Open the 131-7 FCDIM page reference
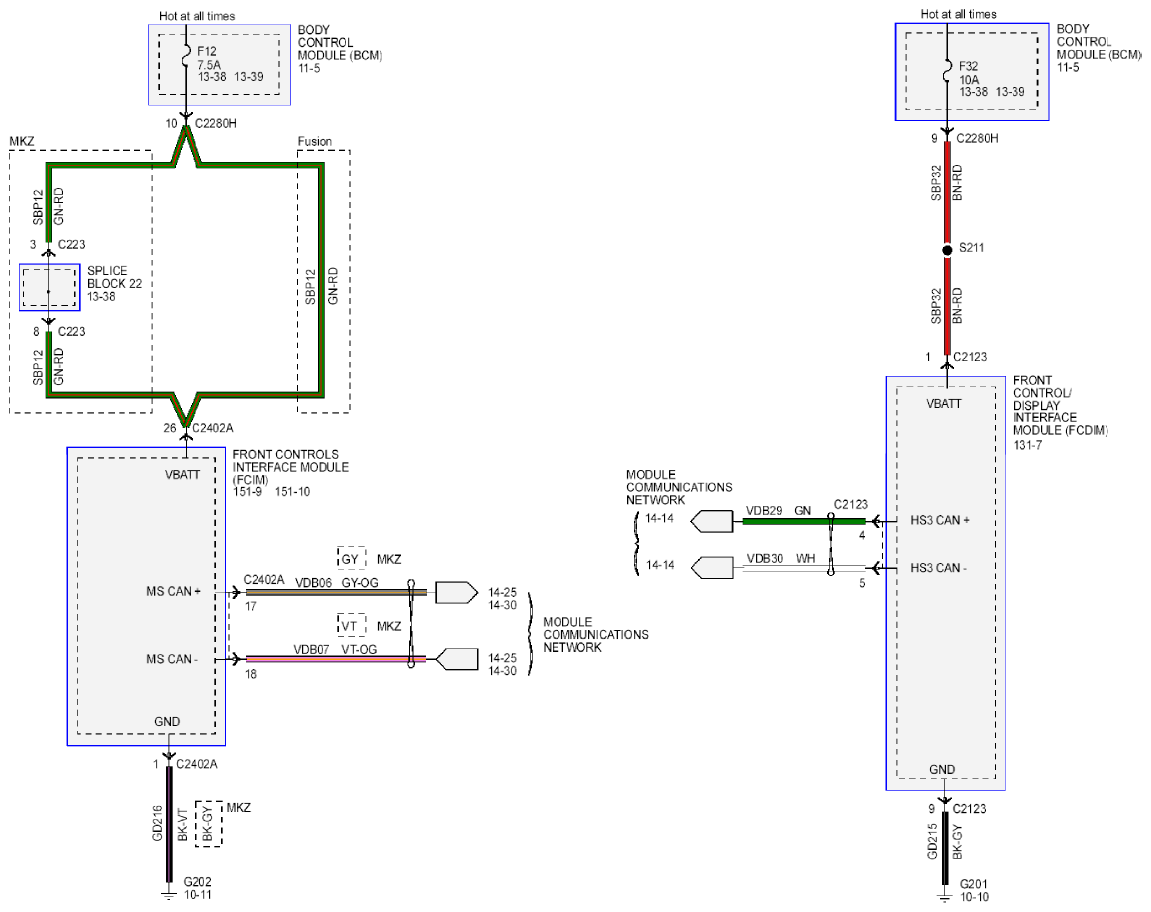The height and width of the screenshot is (912, 1151). [1028, 445]
